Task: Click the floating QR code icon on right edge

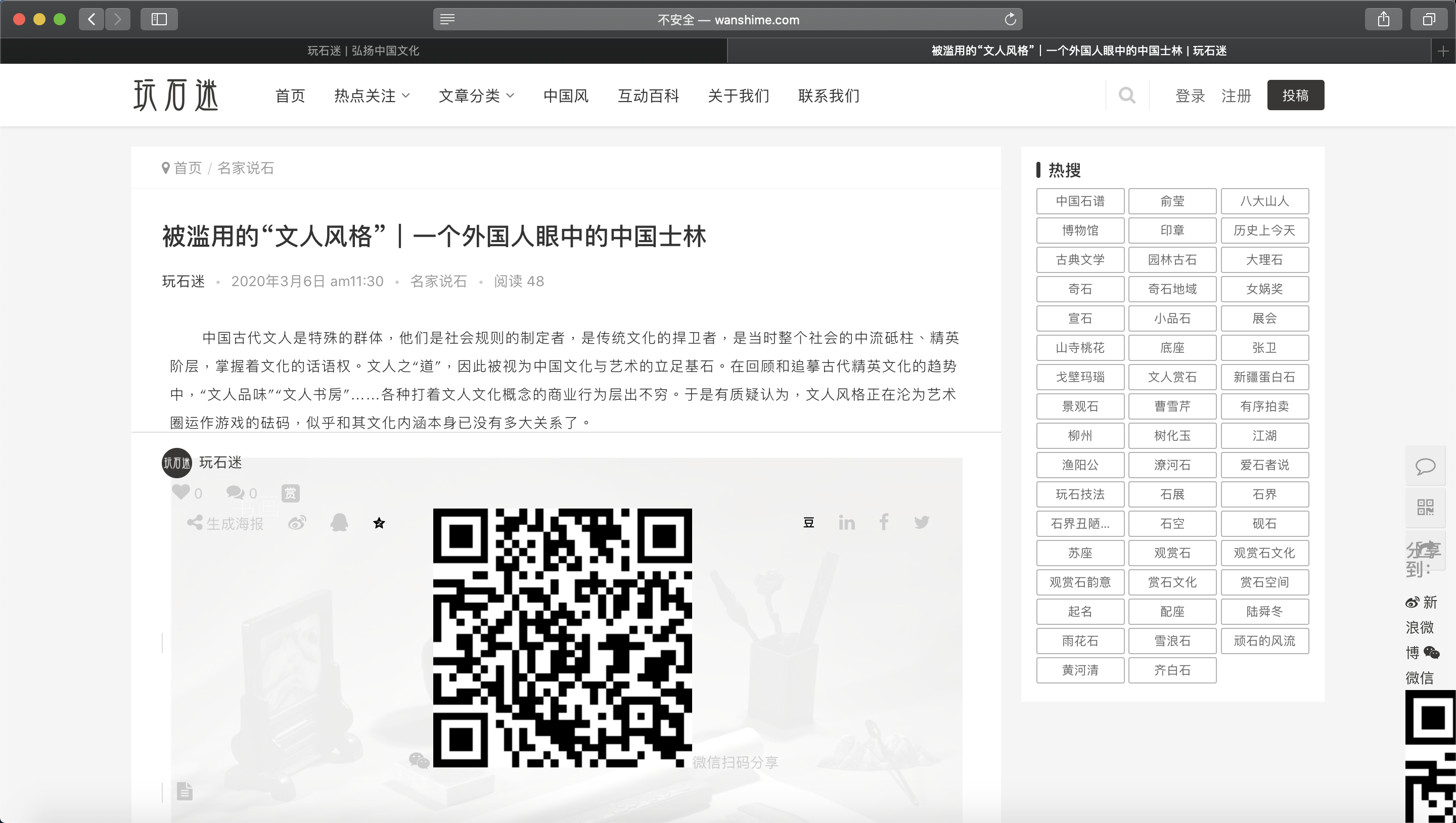Action: 1425,507
